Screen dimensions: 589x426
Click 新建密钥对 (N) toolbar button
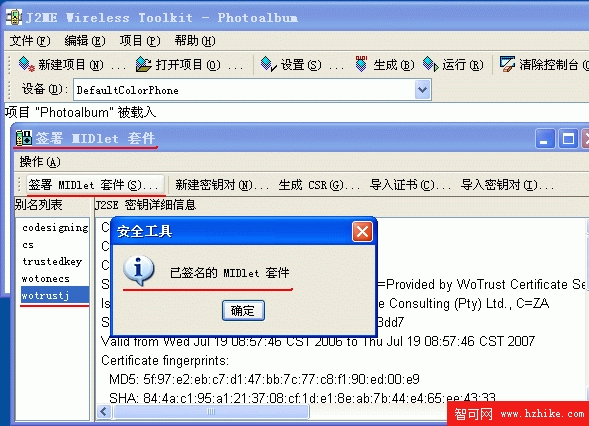pos(222,185)
